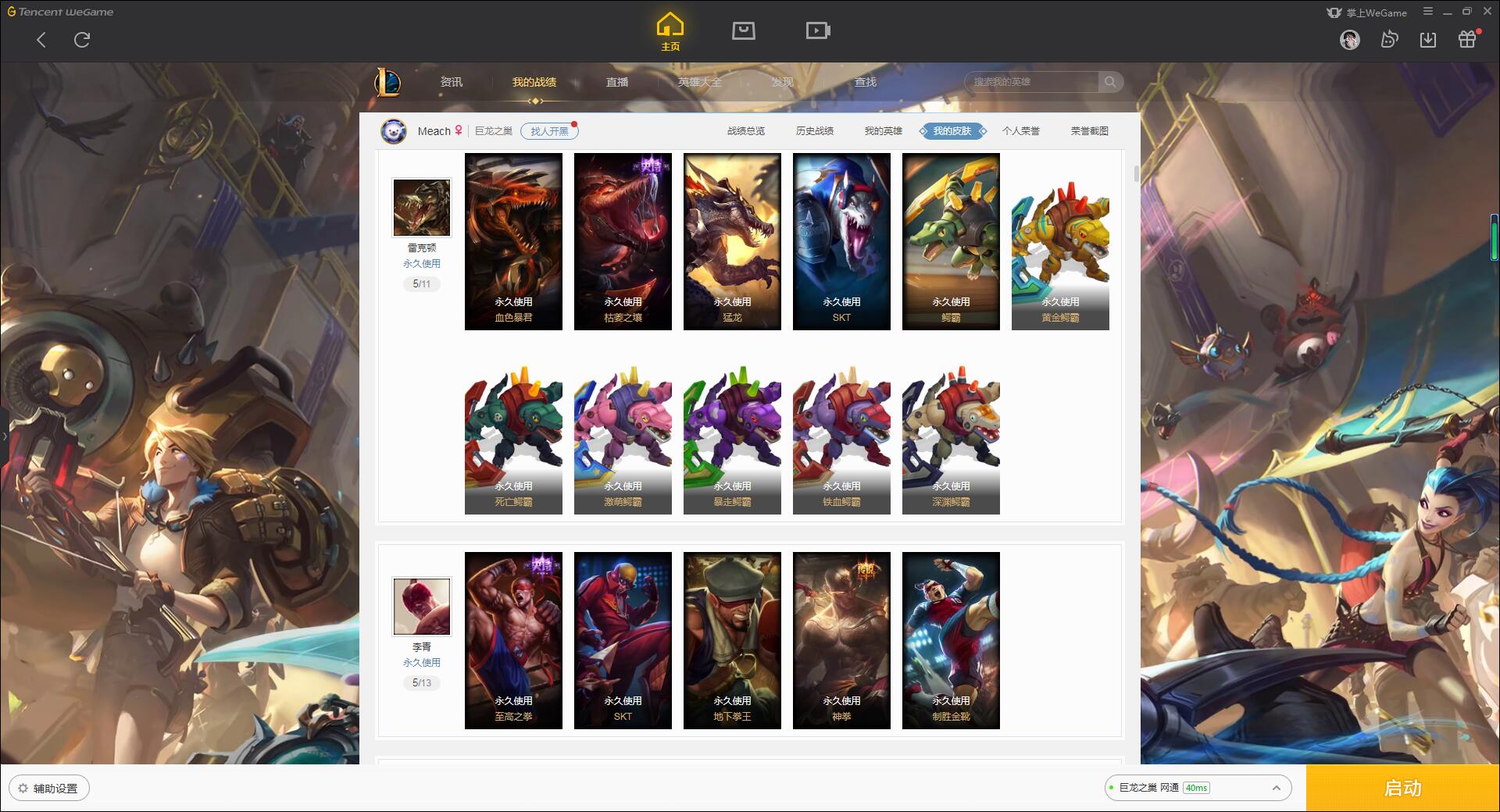The width and height of the screenshot is (1500, 812).
Task: Open the 个人荣誉 sub-tab
Action: [x=1021, y=131]
